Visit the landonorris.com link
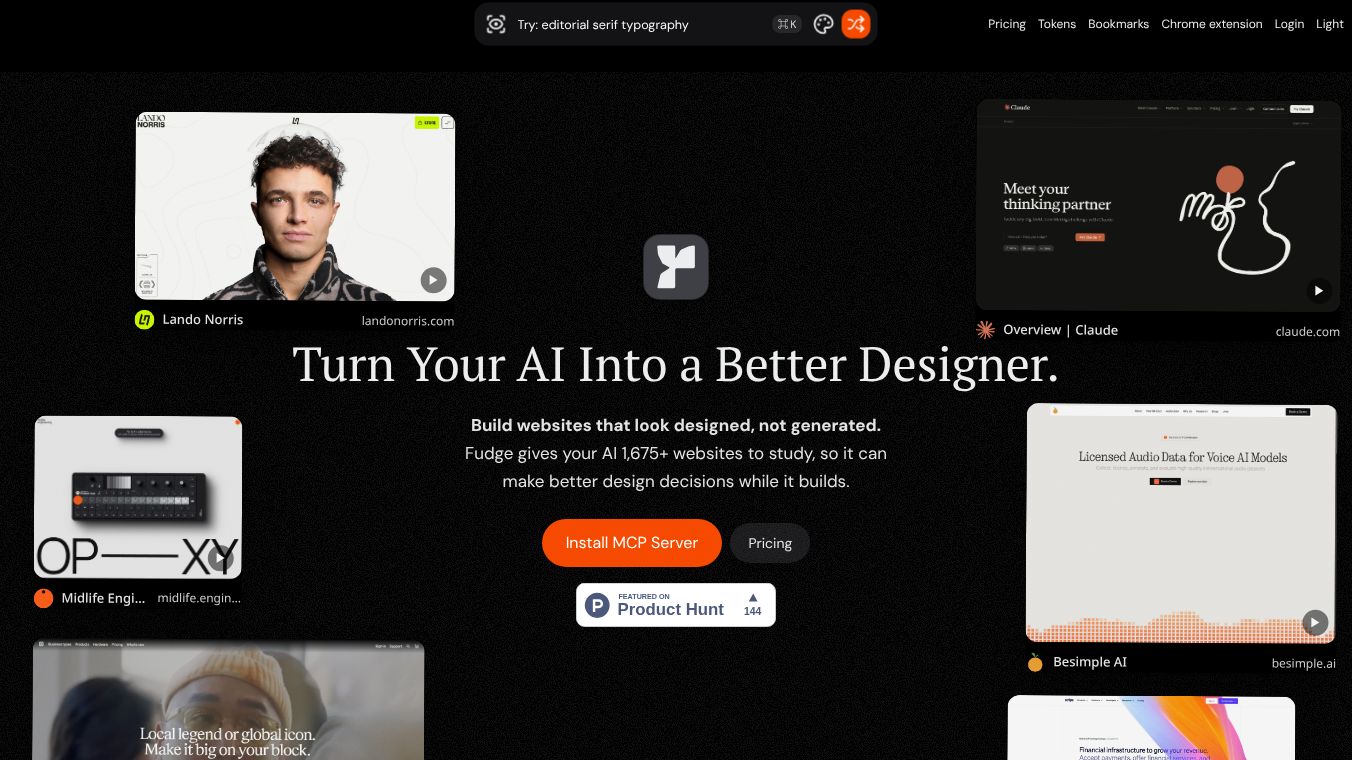 408,321
